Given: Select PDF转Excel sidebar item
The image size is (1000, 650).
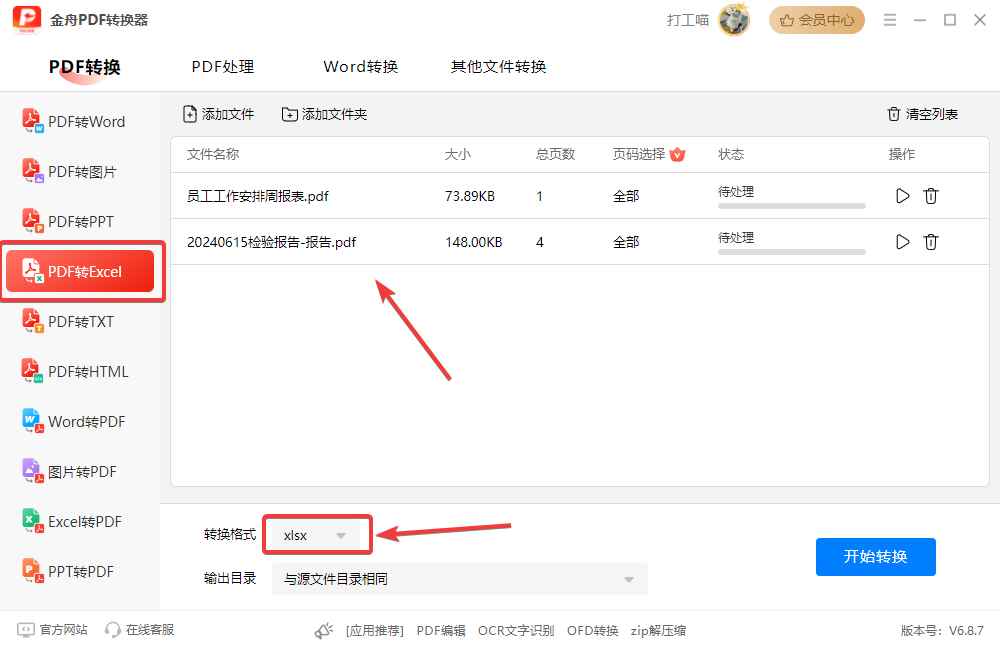Looking at the screenshot, I should (x=80, y=271).
